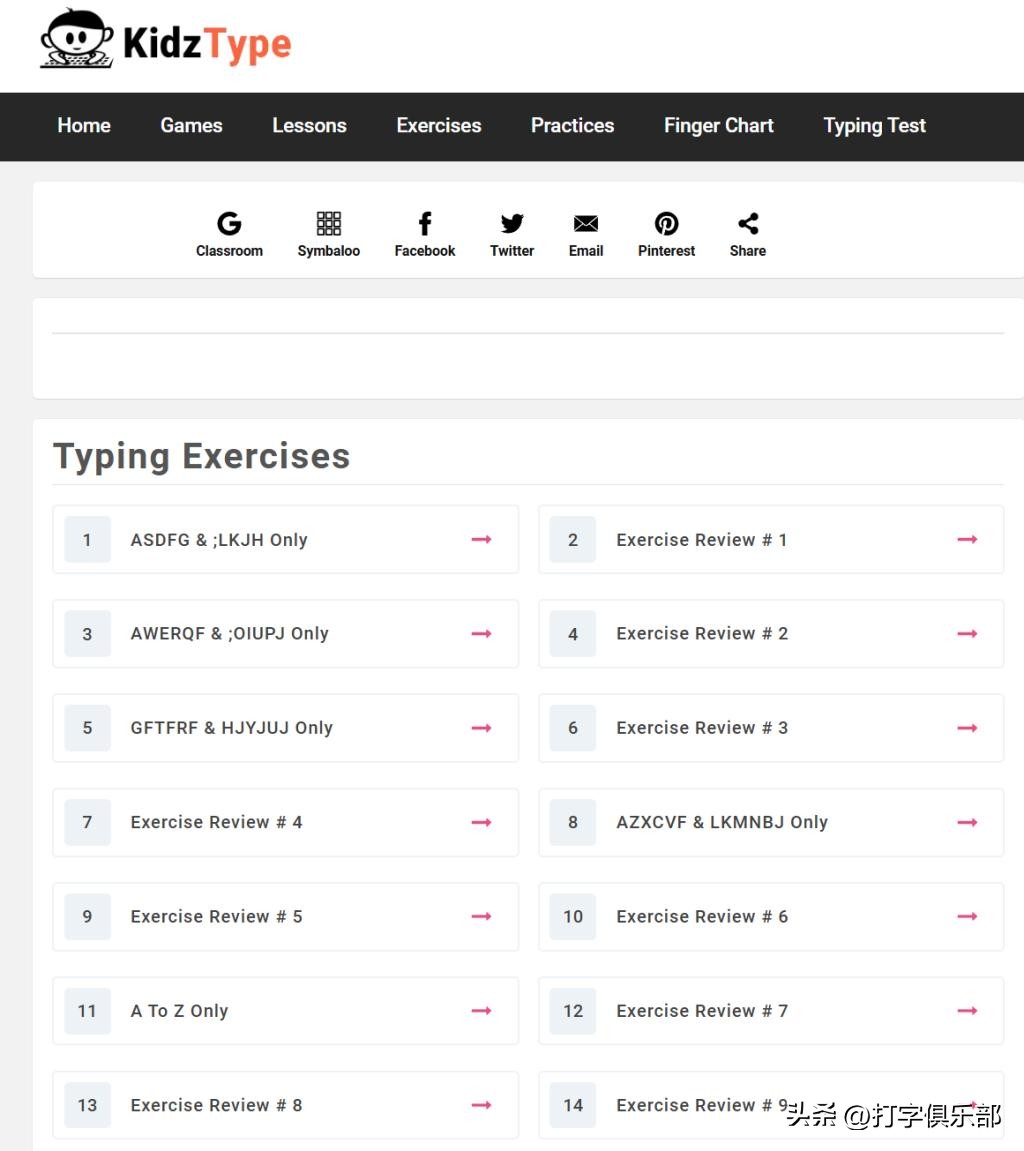
Task: Open the generic Share icon
Action: coord(748,224)
